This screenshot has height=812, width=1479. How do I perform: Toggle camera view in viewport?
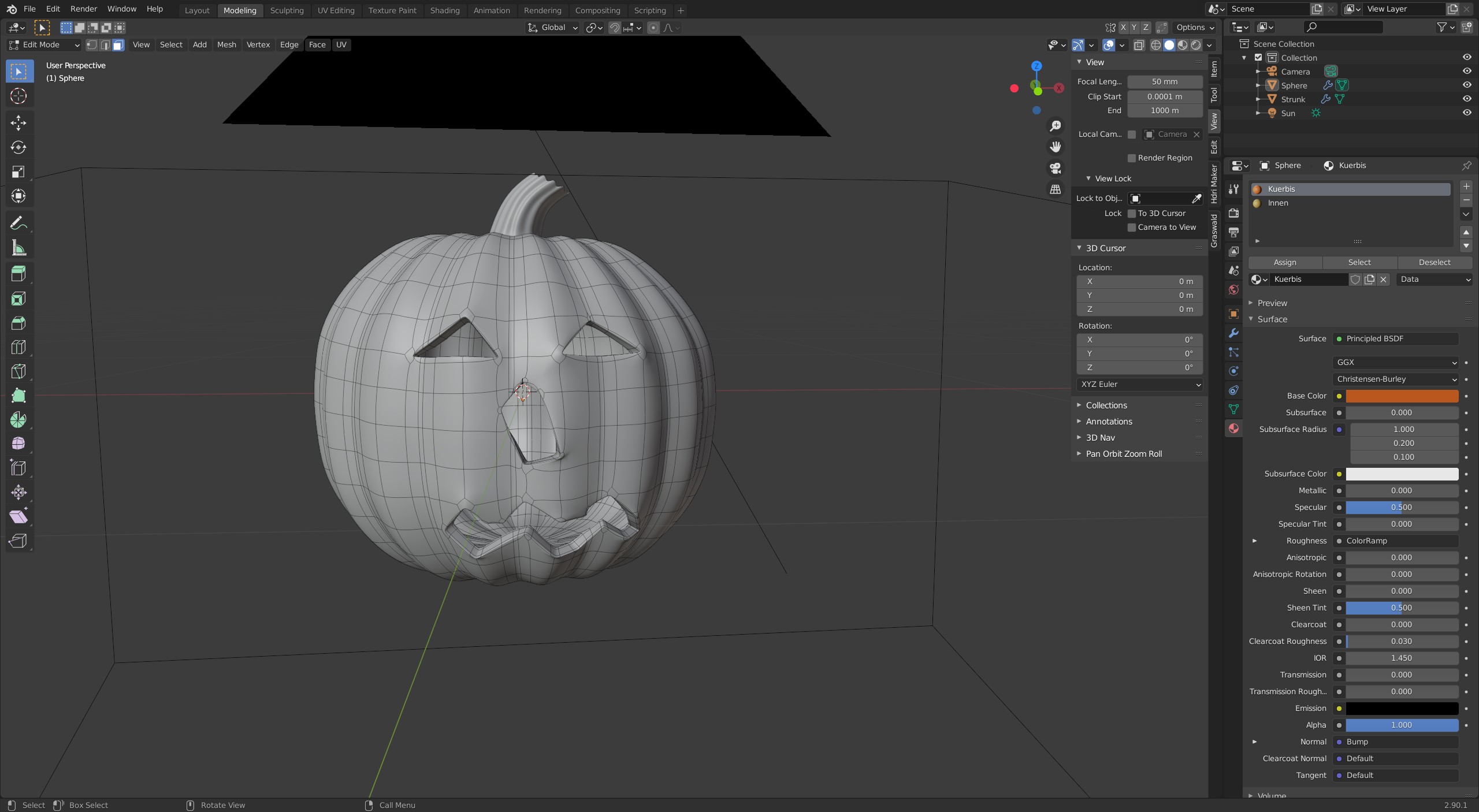coord(1056,168)
